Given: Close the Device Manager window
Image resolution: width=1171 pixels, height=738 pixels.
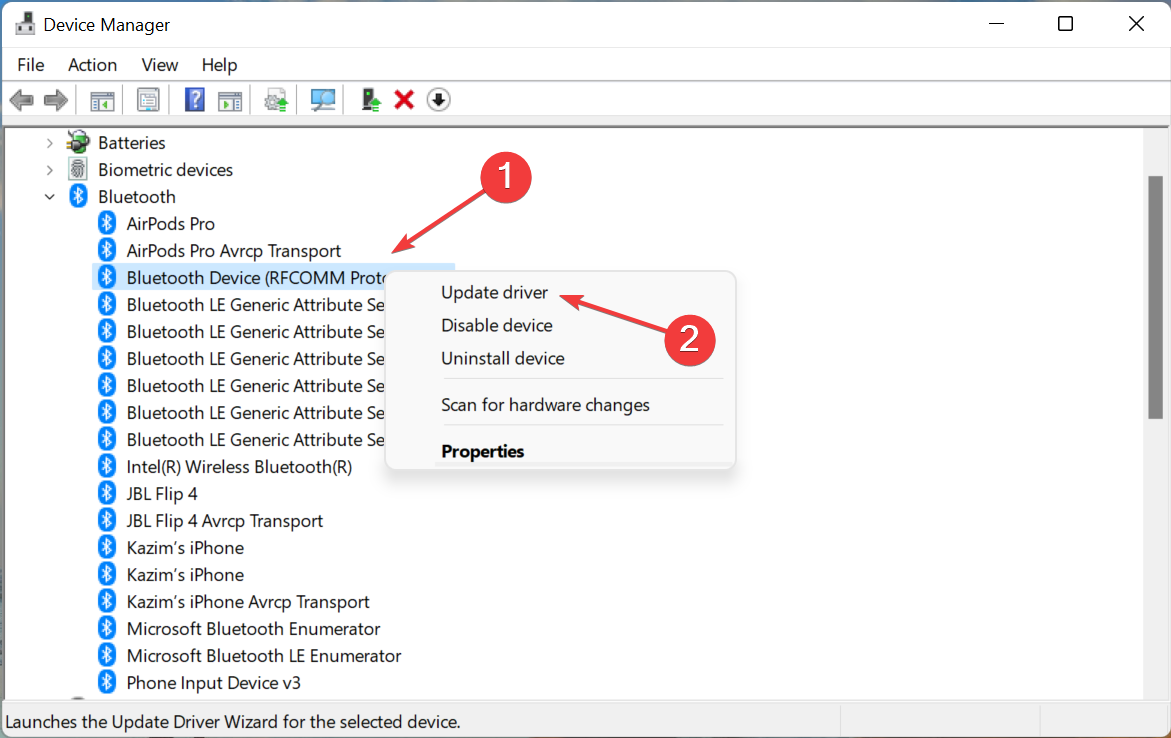Looking at the screenshot, I should coord(1136,24).
